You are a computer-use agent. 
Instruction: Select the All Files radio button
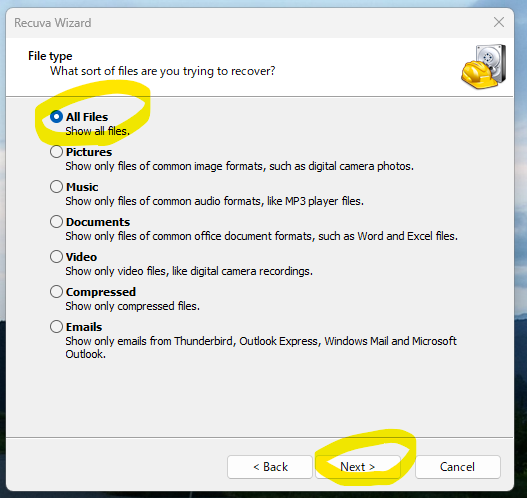click(56, 117)
